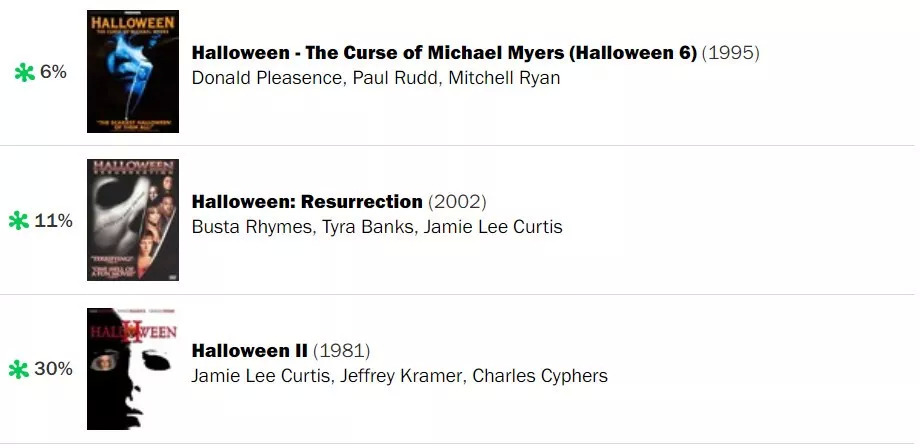Click the green splat icon beside 11%
Image resolution: width=920 pixels, height=448 pixels.
pyautogui.click(x=19, y=221)
